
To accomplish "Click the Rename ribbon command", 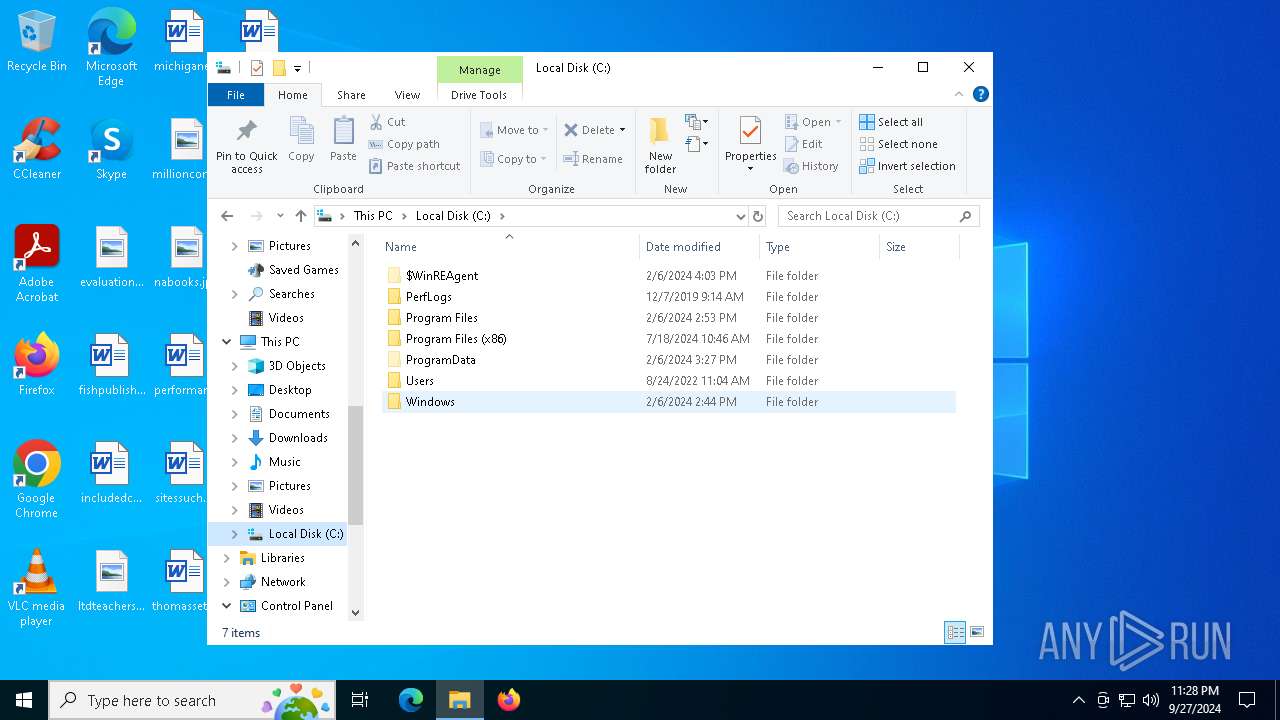I will tap(593, 159).
